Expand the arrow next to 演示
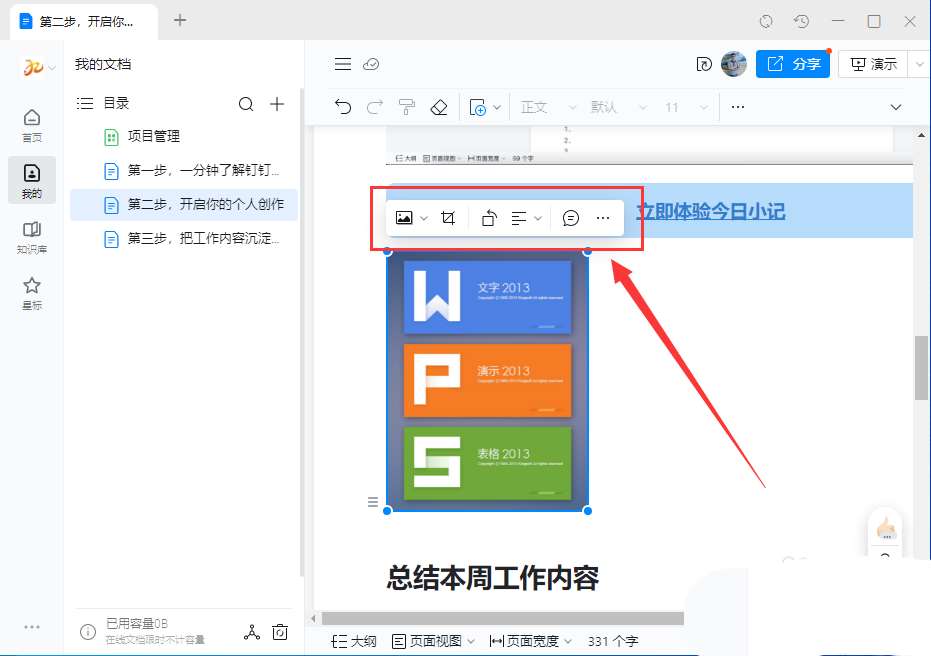The width and height of the screenshot is (931, 656). tap(919, 64)
